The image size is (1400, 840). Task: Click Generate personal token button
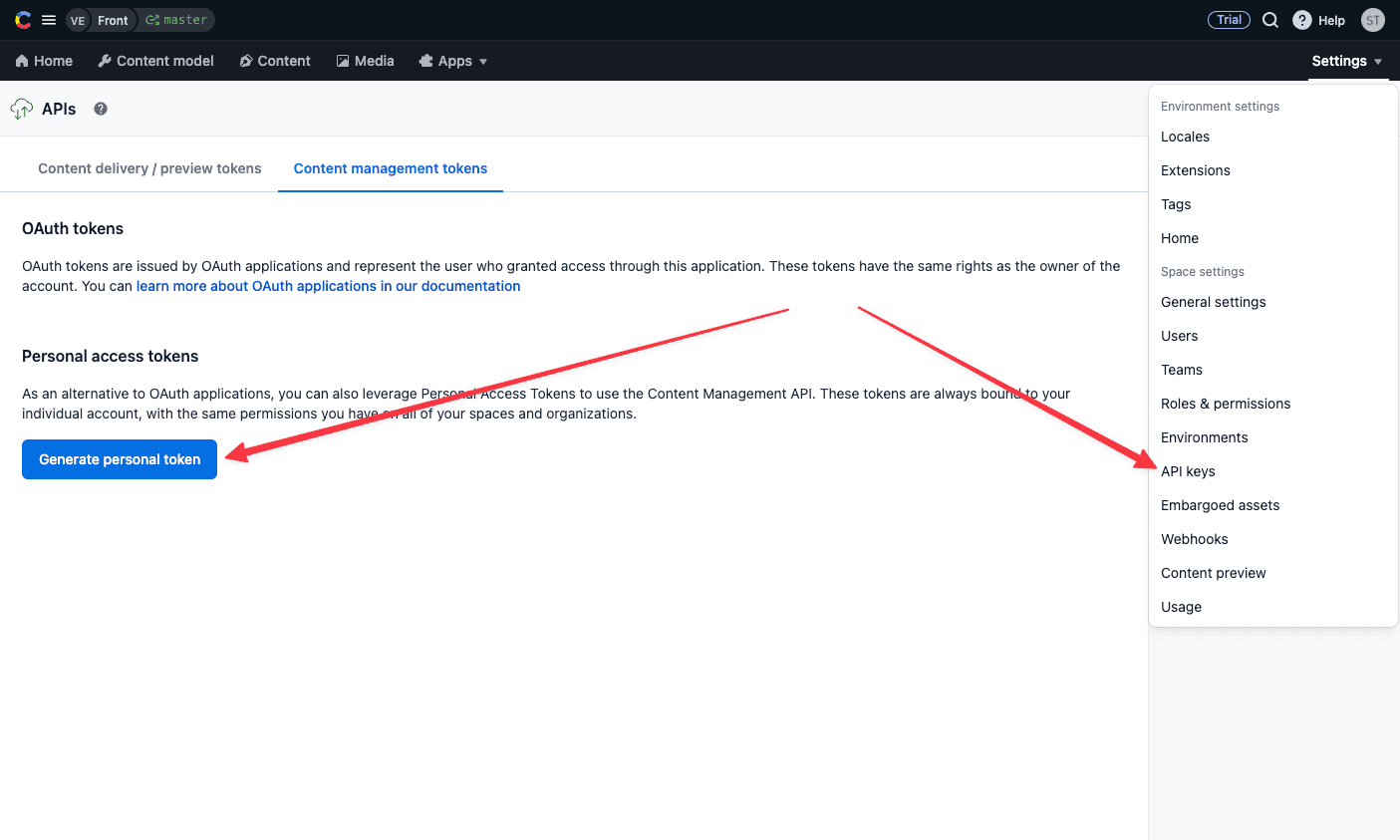tap(120, 459)
